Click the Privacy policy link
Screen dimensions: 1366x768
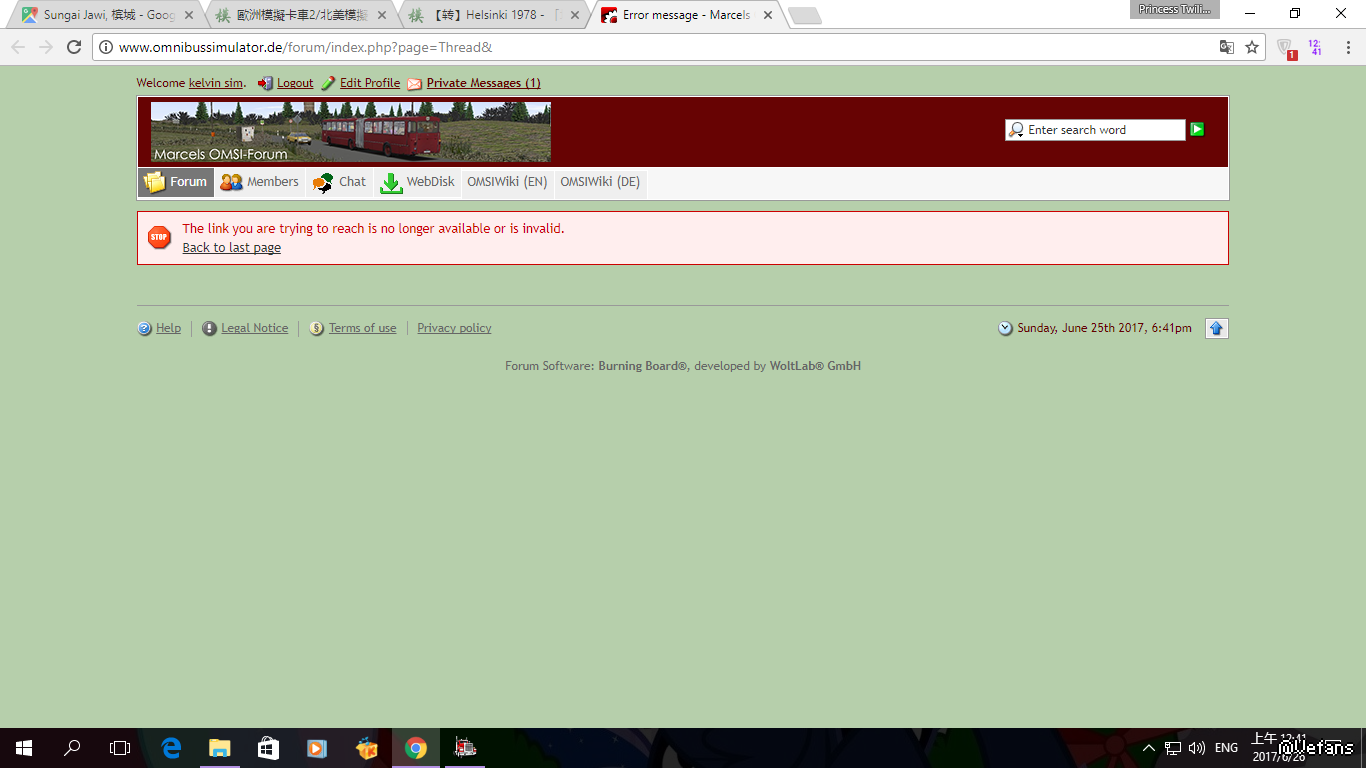point(454,328)
